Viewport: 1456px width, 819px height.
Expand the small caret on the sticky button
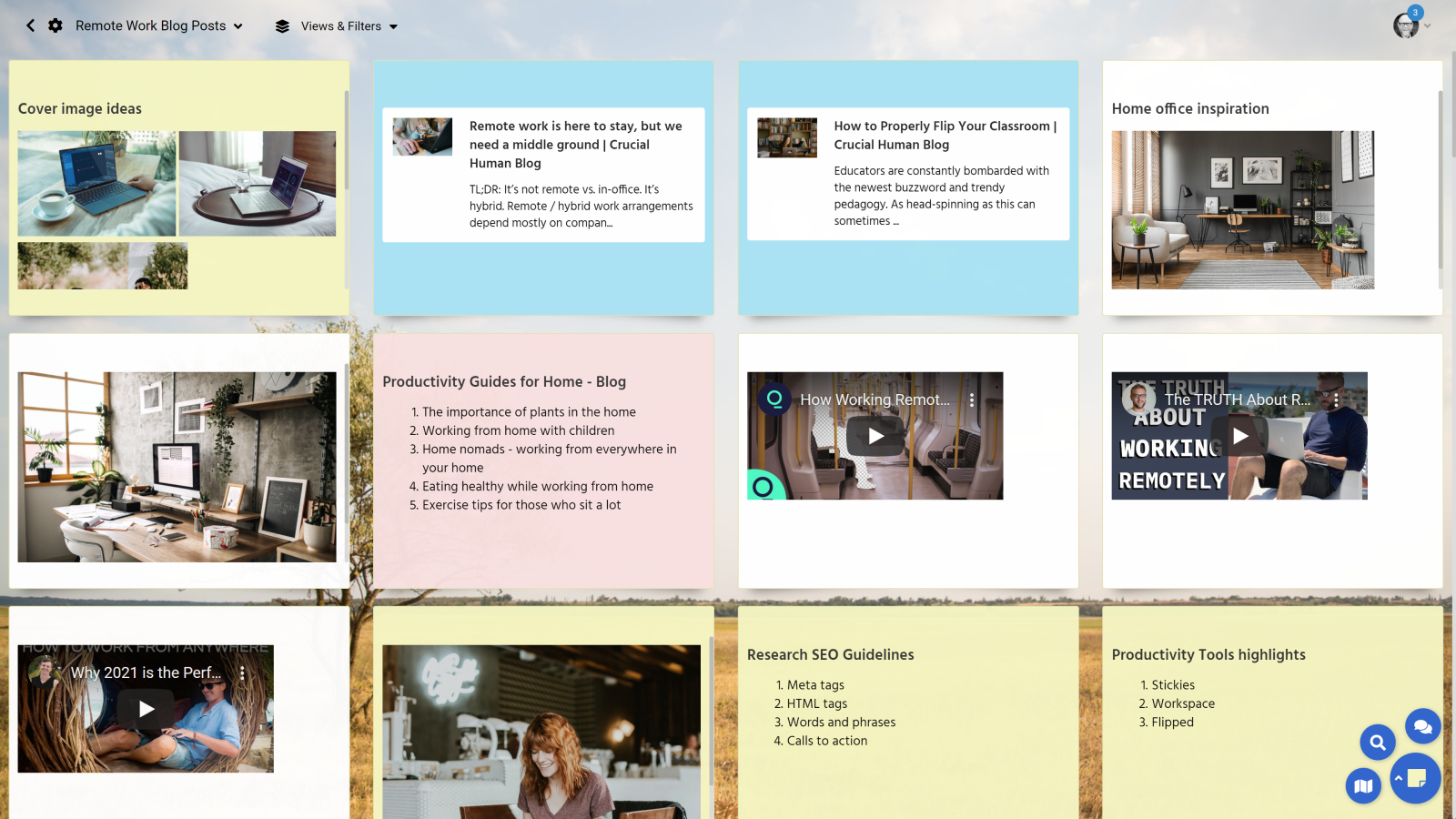tap(1399, 778)
